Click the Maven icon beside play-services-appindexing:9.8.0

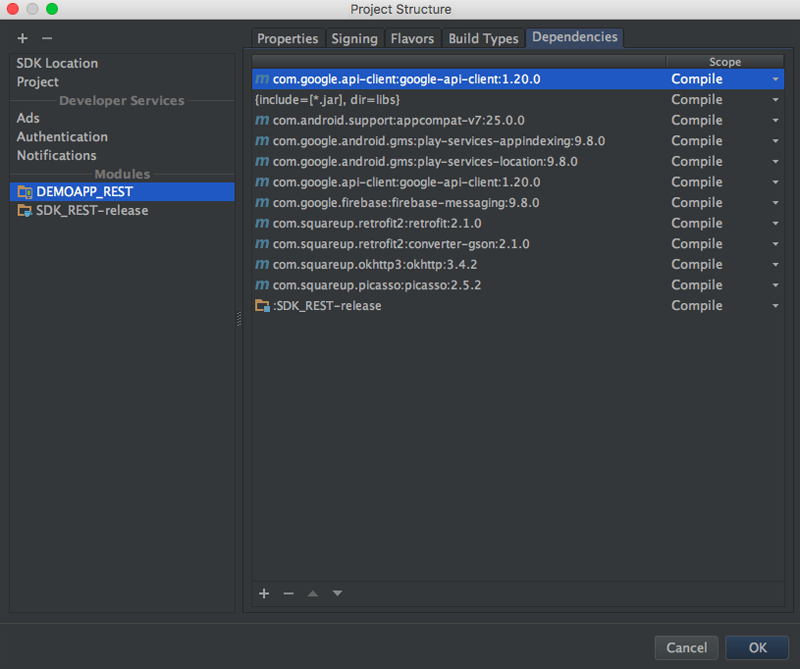[262, 140]
